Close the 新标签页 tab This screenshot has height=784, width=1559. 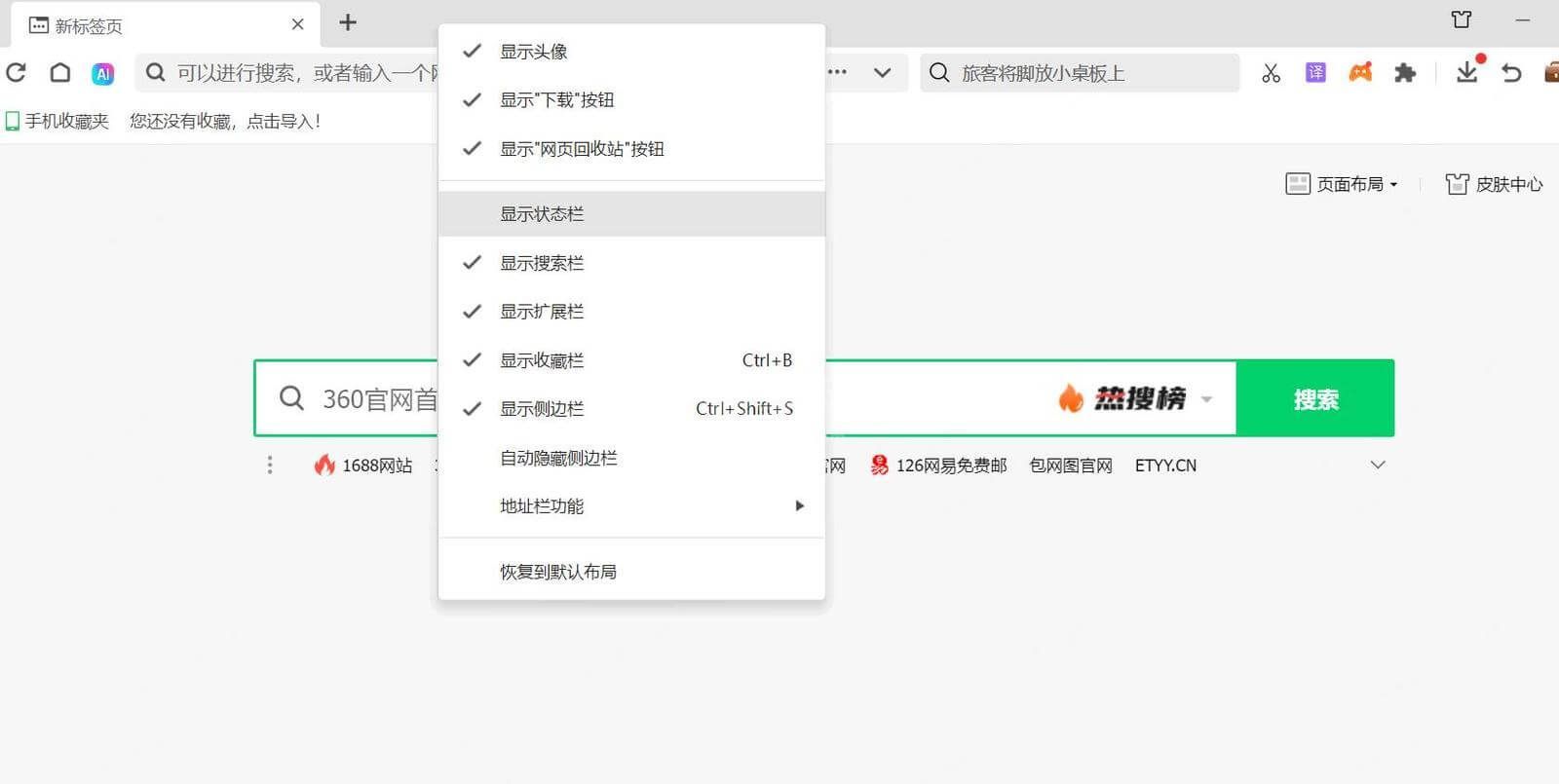coord(298,24)
